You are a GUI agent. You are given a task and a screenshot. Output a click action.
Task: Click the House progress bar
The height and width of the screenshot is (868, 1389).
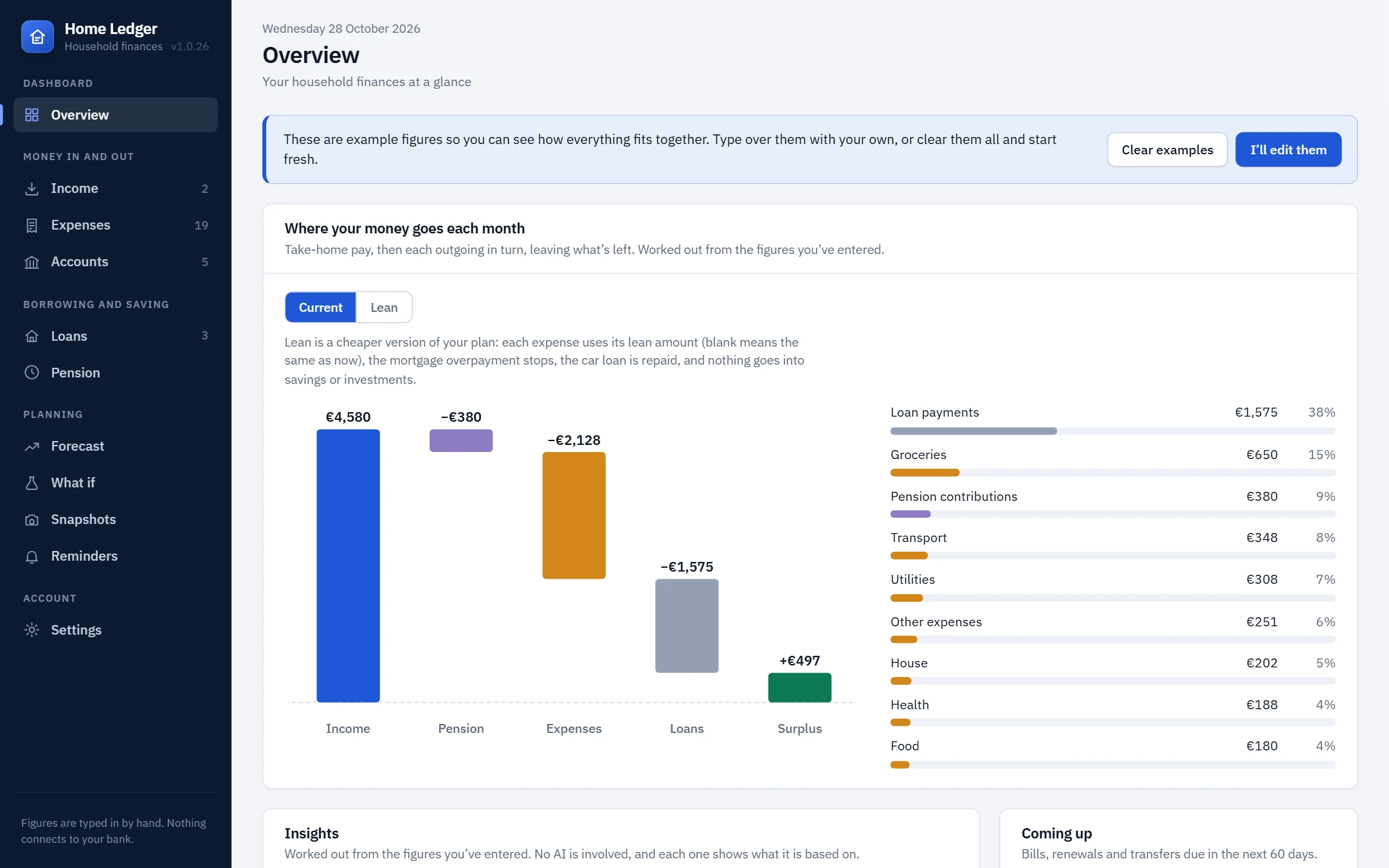[x=1112, y=681]
